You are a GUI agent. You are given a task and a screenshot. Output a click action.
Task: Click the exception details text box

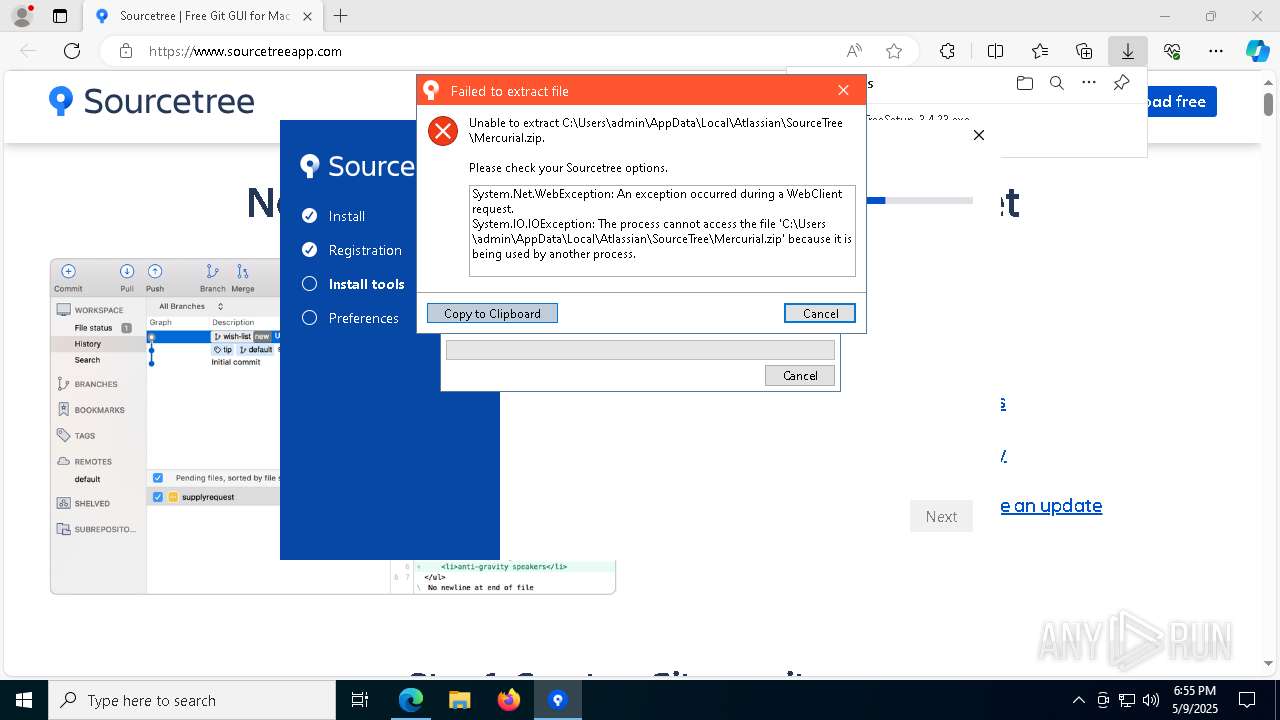point(662,230)
